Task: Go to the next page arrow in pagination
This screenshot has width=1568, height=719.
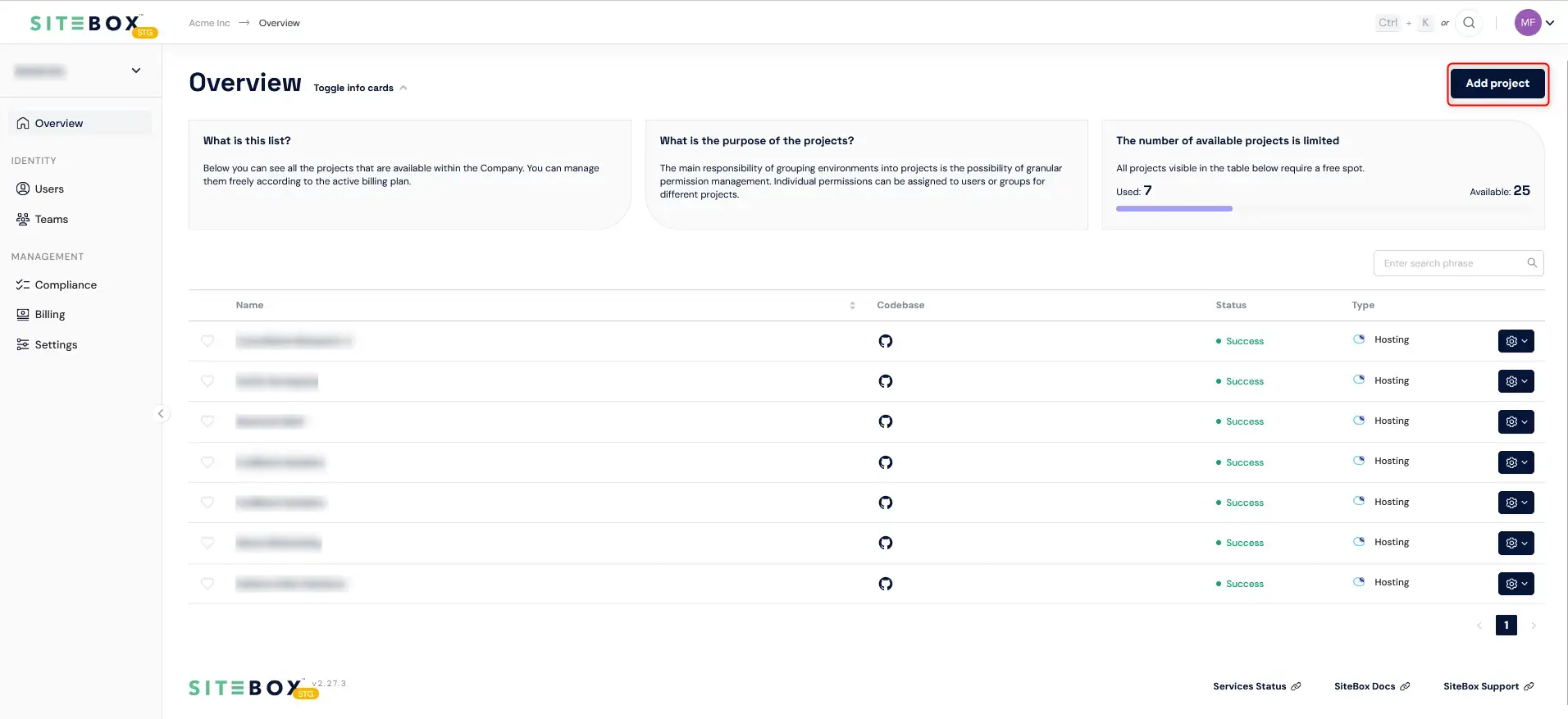Action: coord(1534,626)
